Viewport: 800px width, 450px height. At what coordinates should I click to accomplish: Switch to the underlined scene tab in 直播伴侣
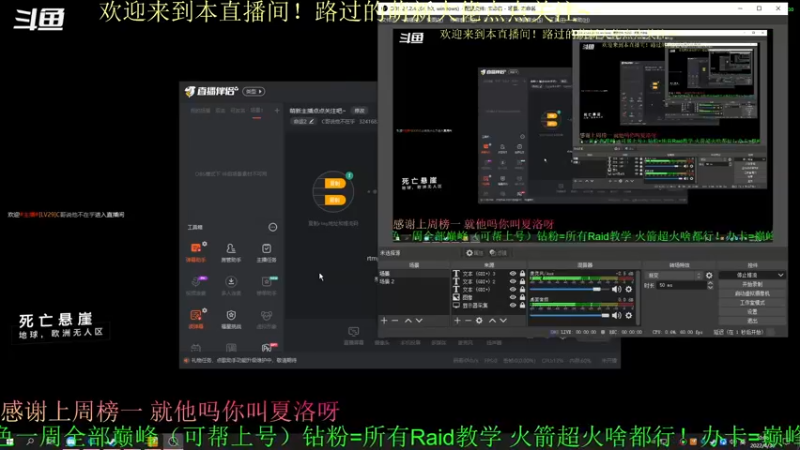click(x=256, y=111)
